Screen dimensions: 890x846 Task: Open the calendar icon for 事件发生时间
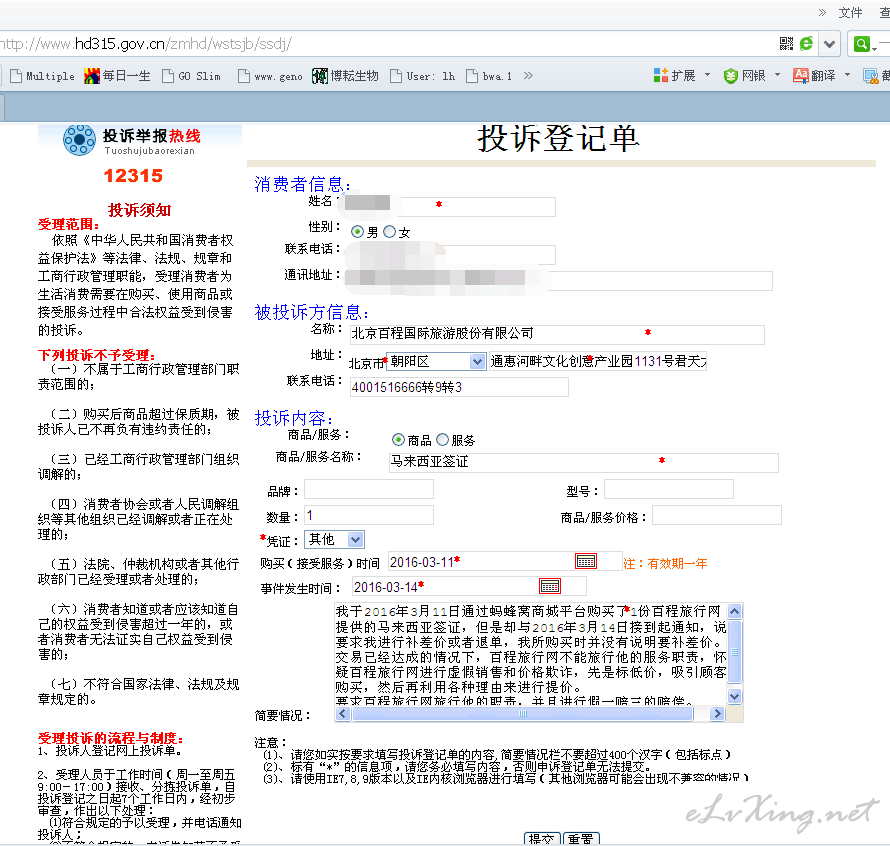click(x=549, y=587)
